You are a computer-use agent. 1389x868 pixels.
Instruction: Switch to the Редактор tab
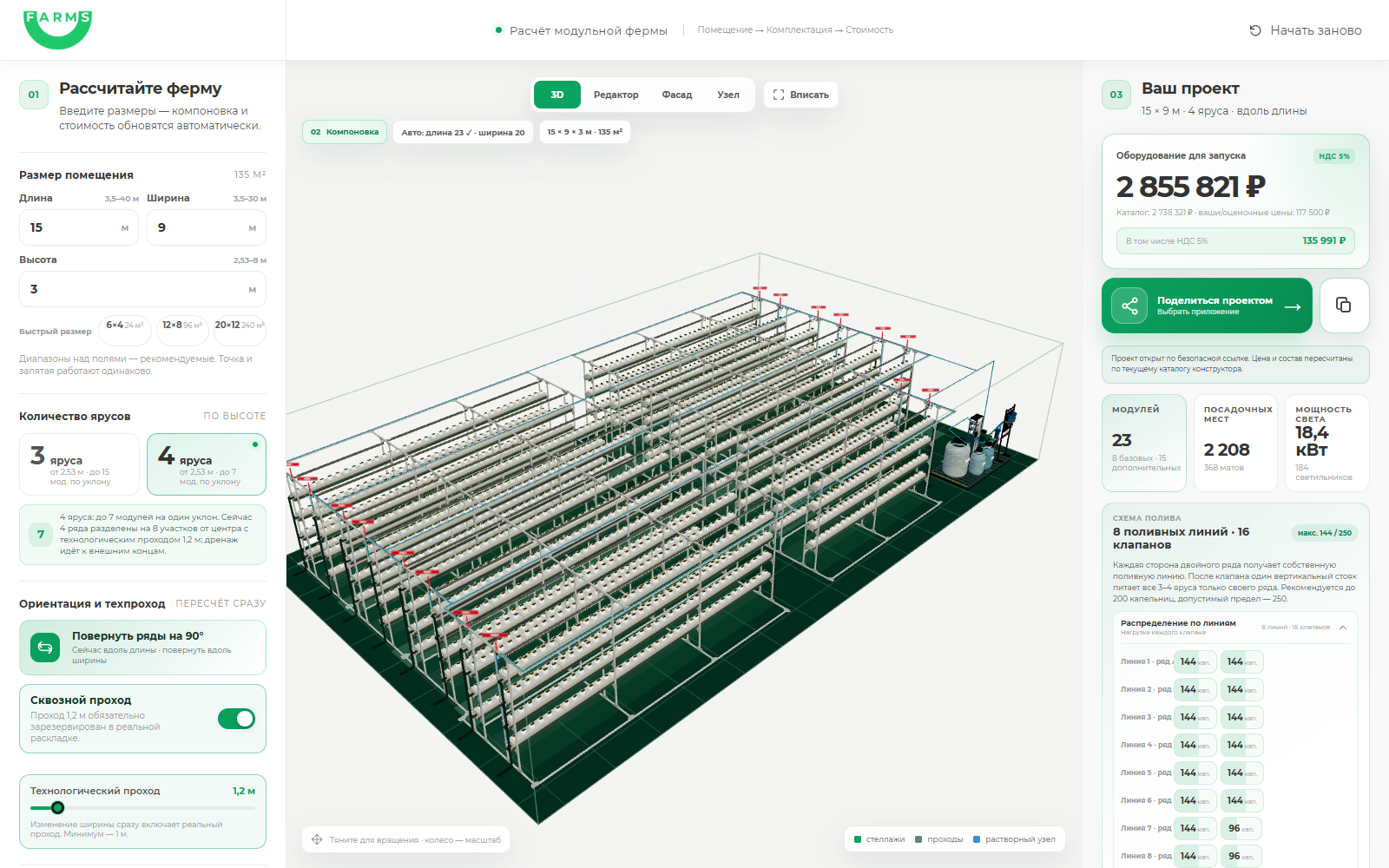[x=616, y=95]
